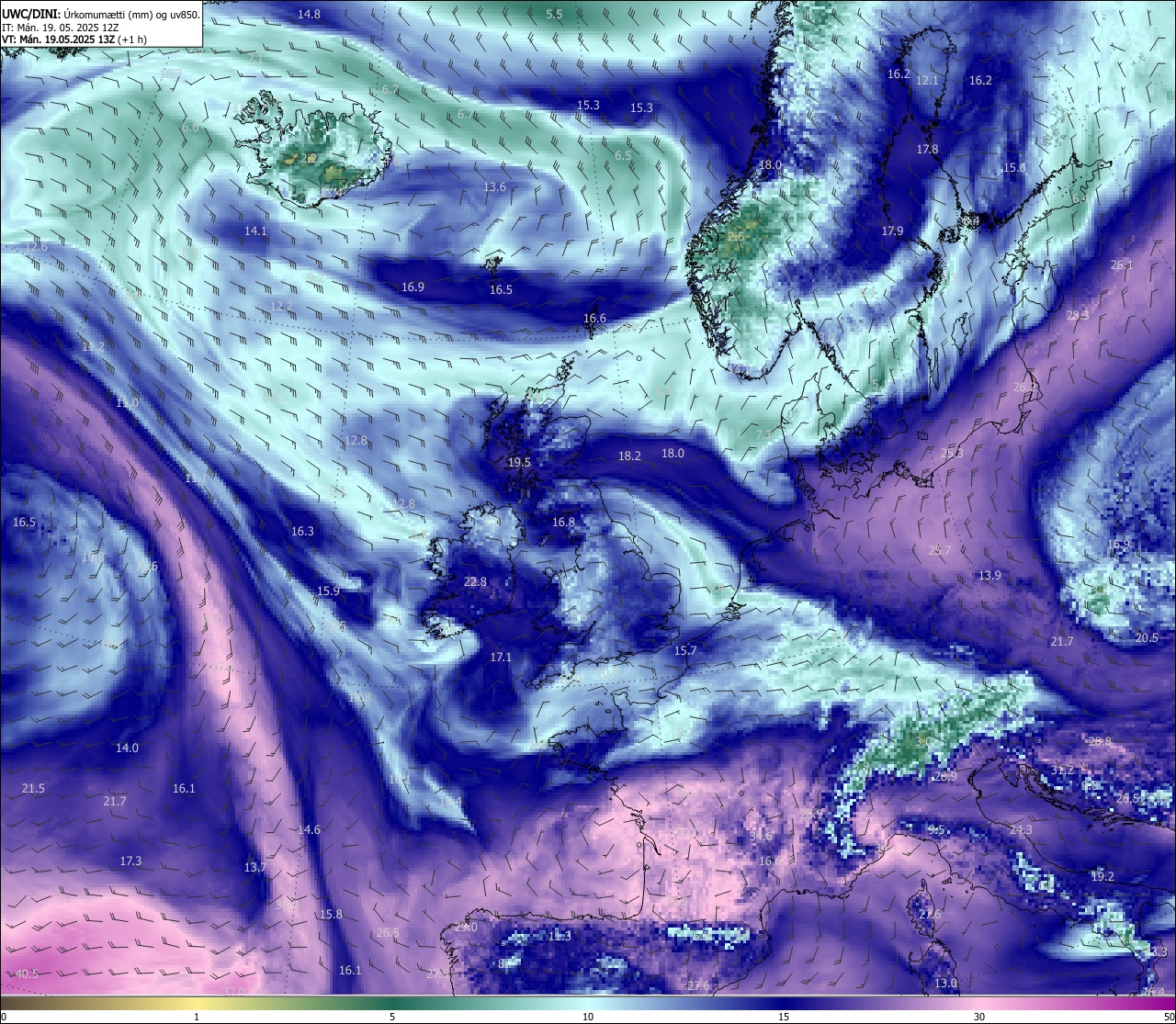This screenshot has width=1176, height=1024.
Task: Select the 1 tick label on the color scale
Action: (197, 1017)
